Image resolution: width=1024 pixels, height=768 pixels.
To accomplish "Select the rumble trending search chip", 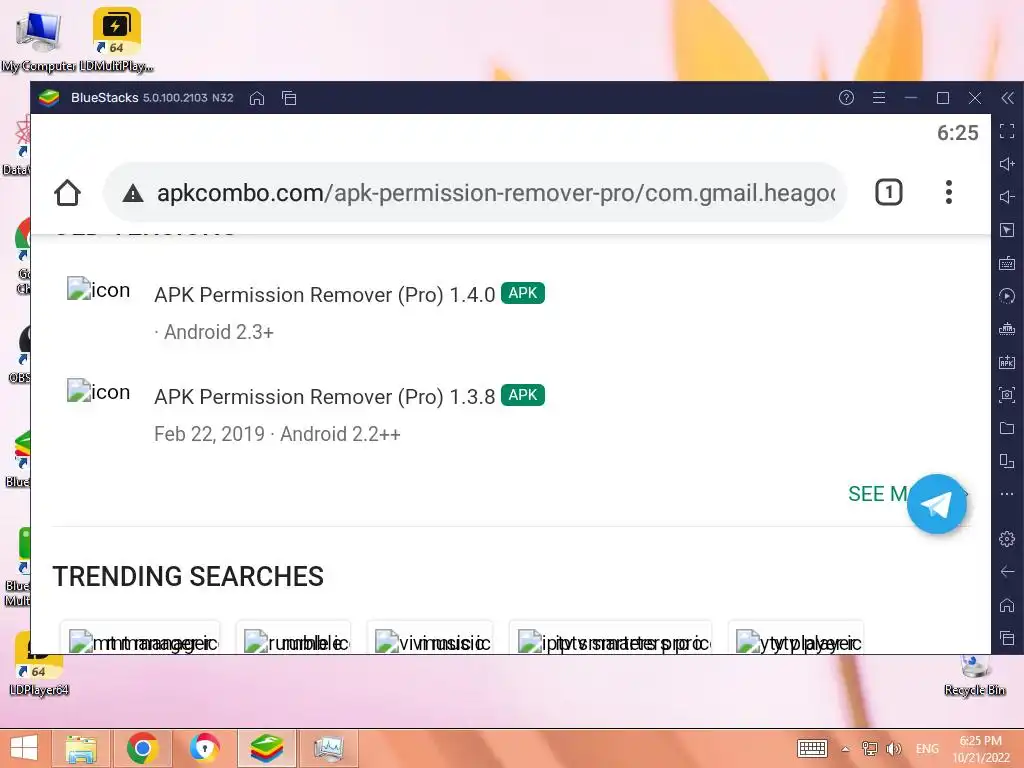I will click(x=294, y=638).
